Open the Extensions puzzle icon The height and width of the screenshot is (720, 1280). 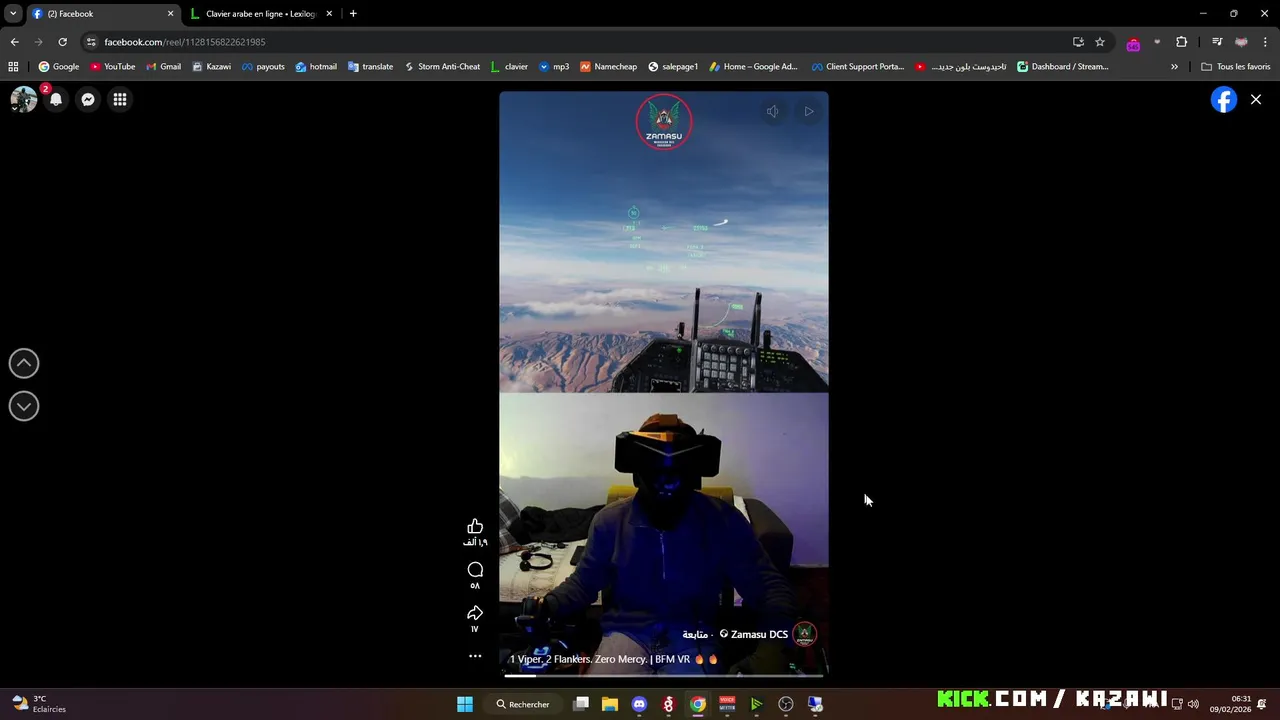[x=1182, y=42]
